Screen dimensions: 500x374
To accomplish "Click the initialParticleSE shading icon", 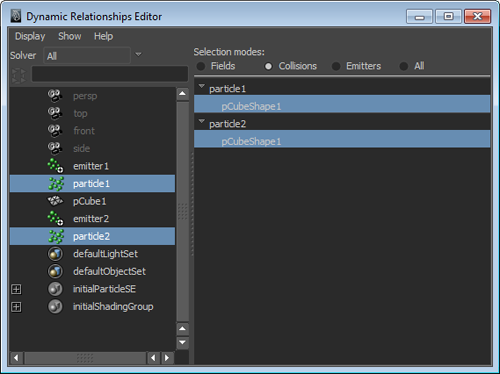I will 55,289.
